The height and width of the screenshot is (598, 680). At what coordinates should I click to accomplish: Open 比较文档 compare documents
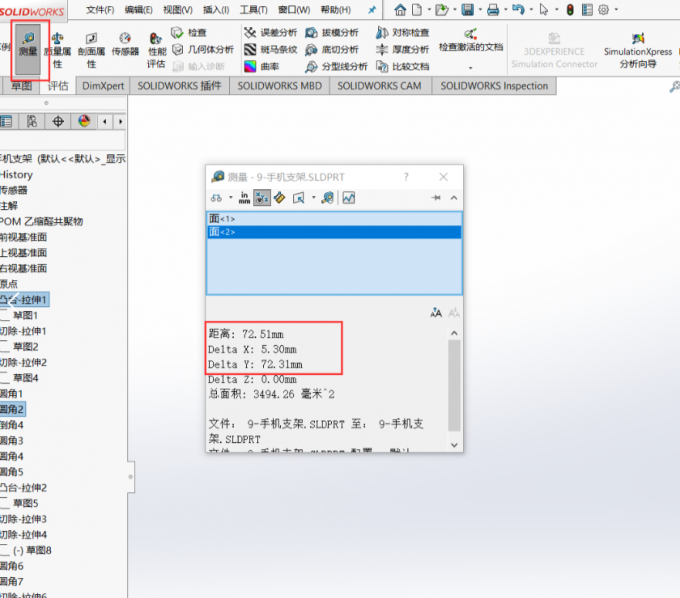402,66
